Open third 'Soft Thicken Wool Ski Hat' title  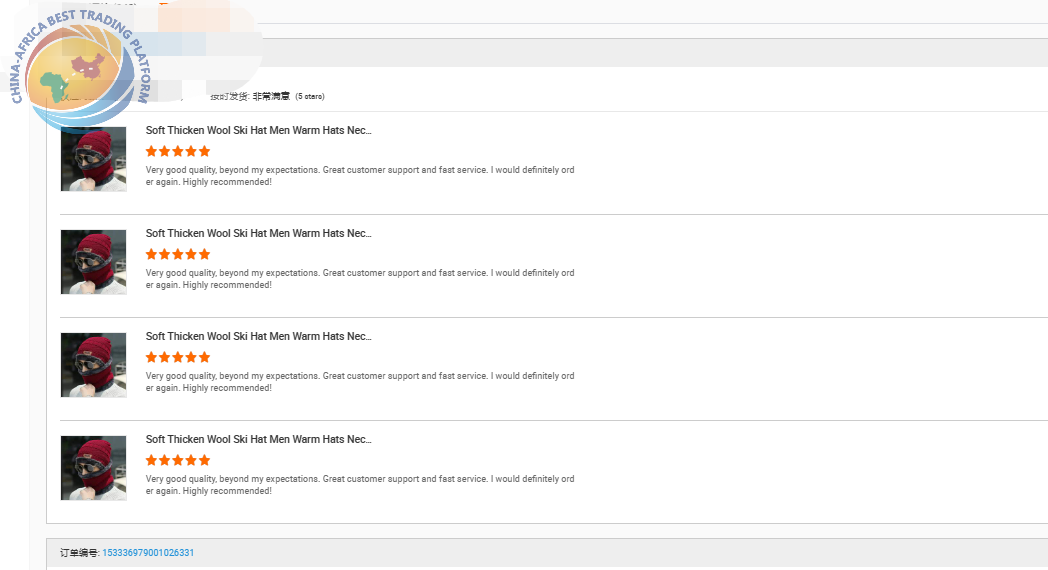258,337
